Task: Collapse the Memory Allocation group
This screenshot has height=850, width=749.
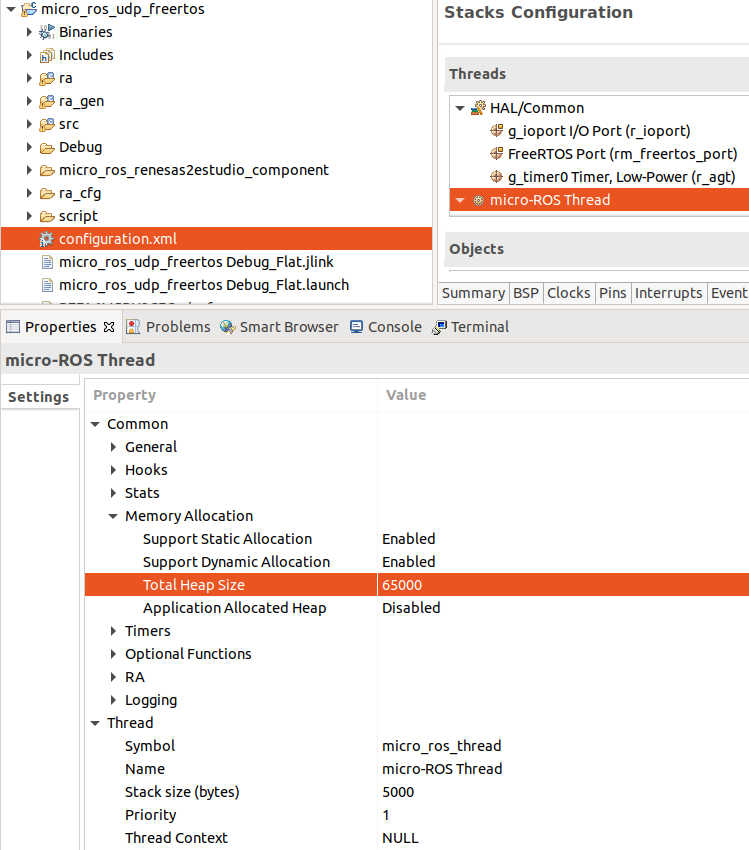Action: (113, 516)
